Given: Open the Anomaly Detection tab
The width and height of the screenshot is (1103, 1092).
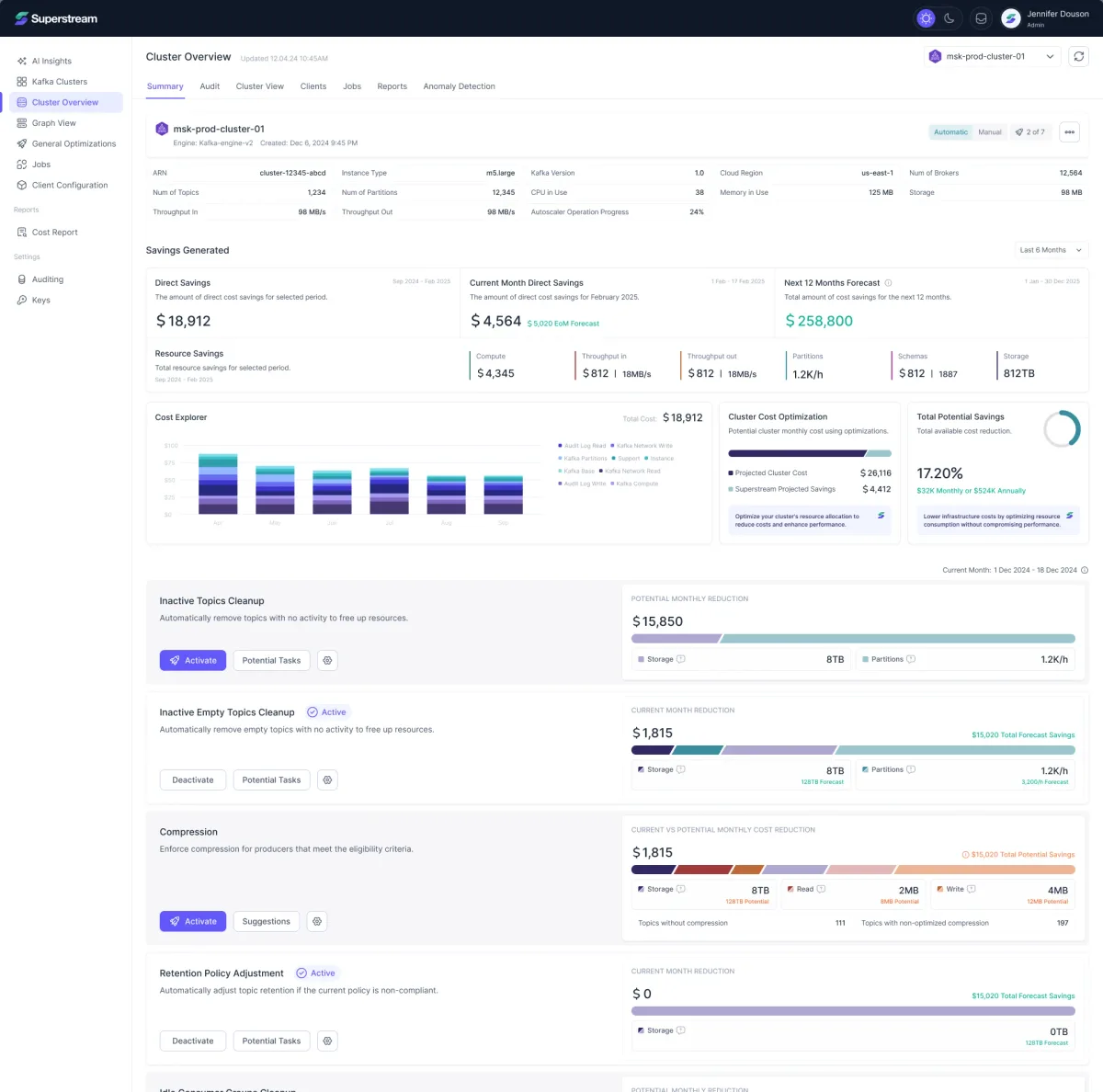Looking at the screenshot, I should (x=460, y=86).
